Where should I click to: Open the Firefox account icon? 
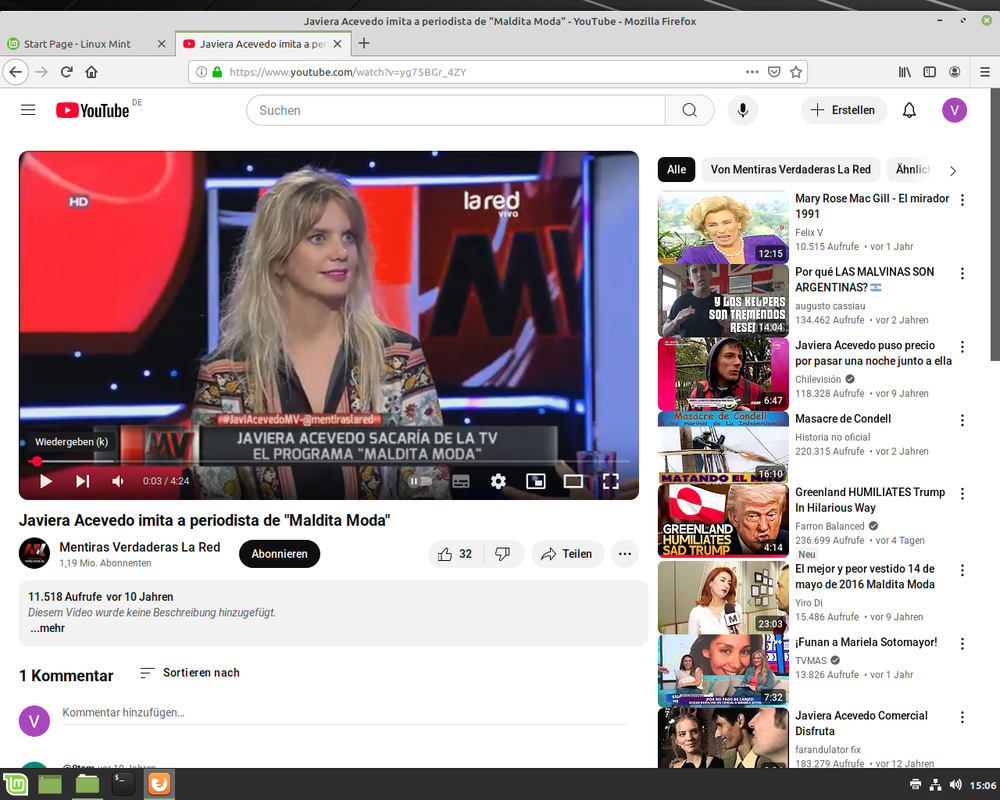(954, 72)
